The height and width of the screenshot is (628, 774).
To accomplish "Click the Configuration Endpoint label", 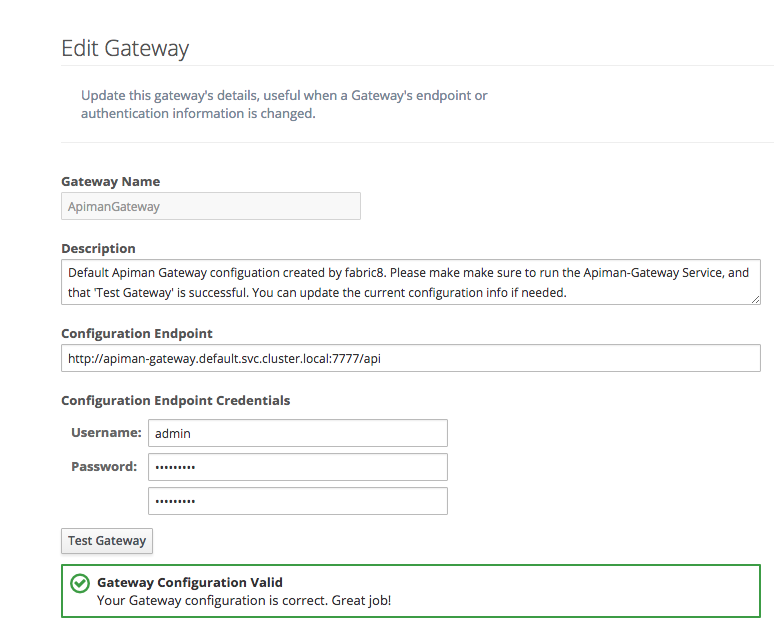I will [137, 334].
